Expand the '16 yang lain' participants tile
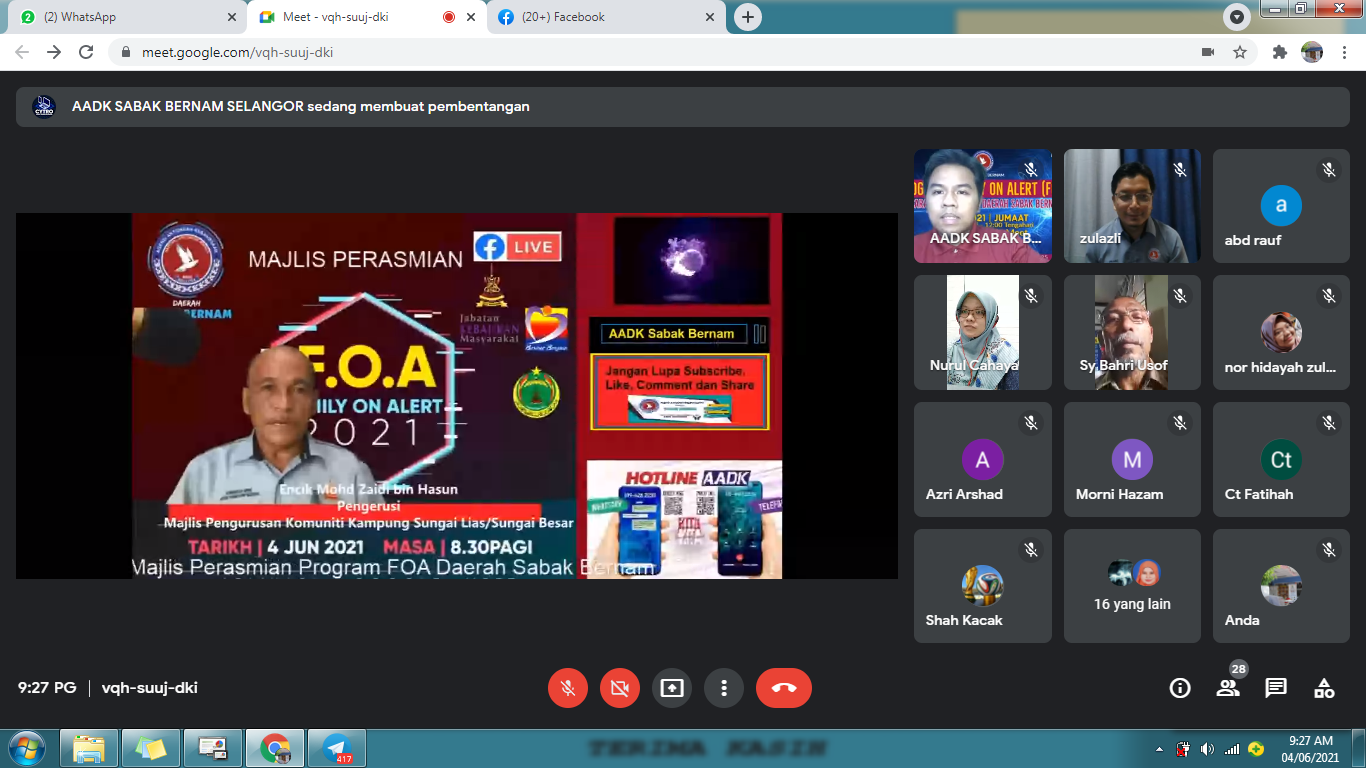The image size is (1366, 768). coord(1132,586)
